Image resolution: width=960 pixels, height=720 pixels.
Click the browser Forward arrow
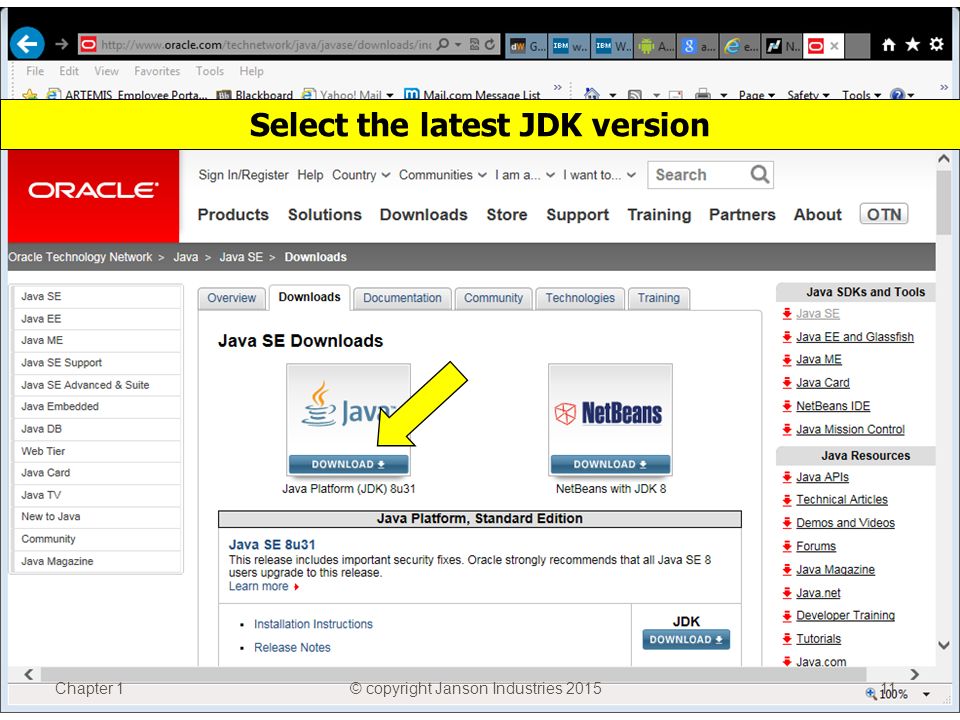(x=61, y=44)
